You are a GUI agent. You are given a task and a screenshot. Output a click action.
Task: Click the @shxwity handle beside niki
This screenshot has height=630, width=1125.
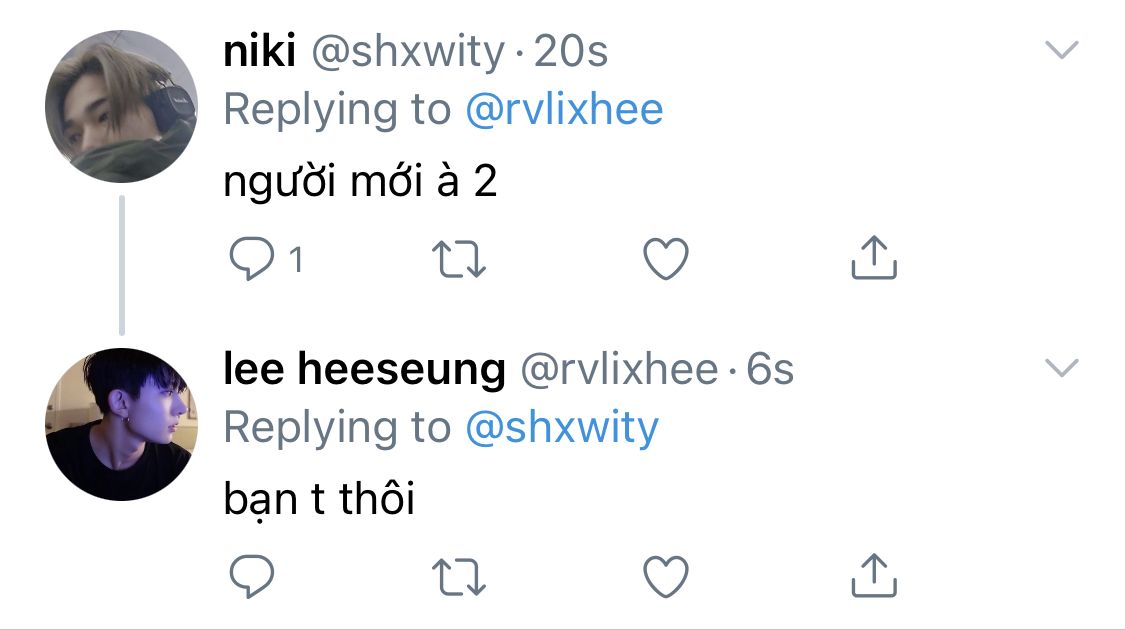click(408, 52)
